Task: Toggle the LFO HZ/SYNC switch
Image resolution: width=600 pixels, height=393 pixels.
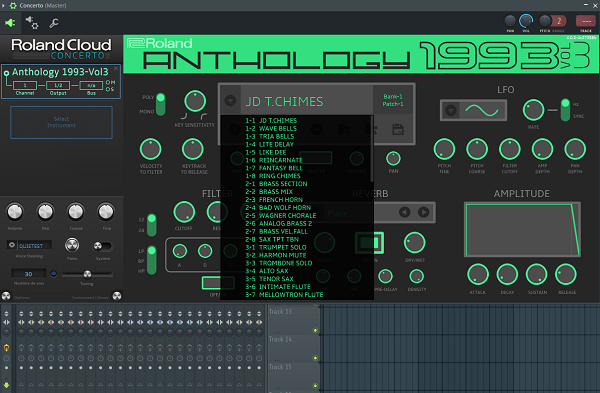Action: tap(565, 110)
